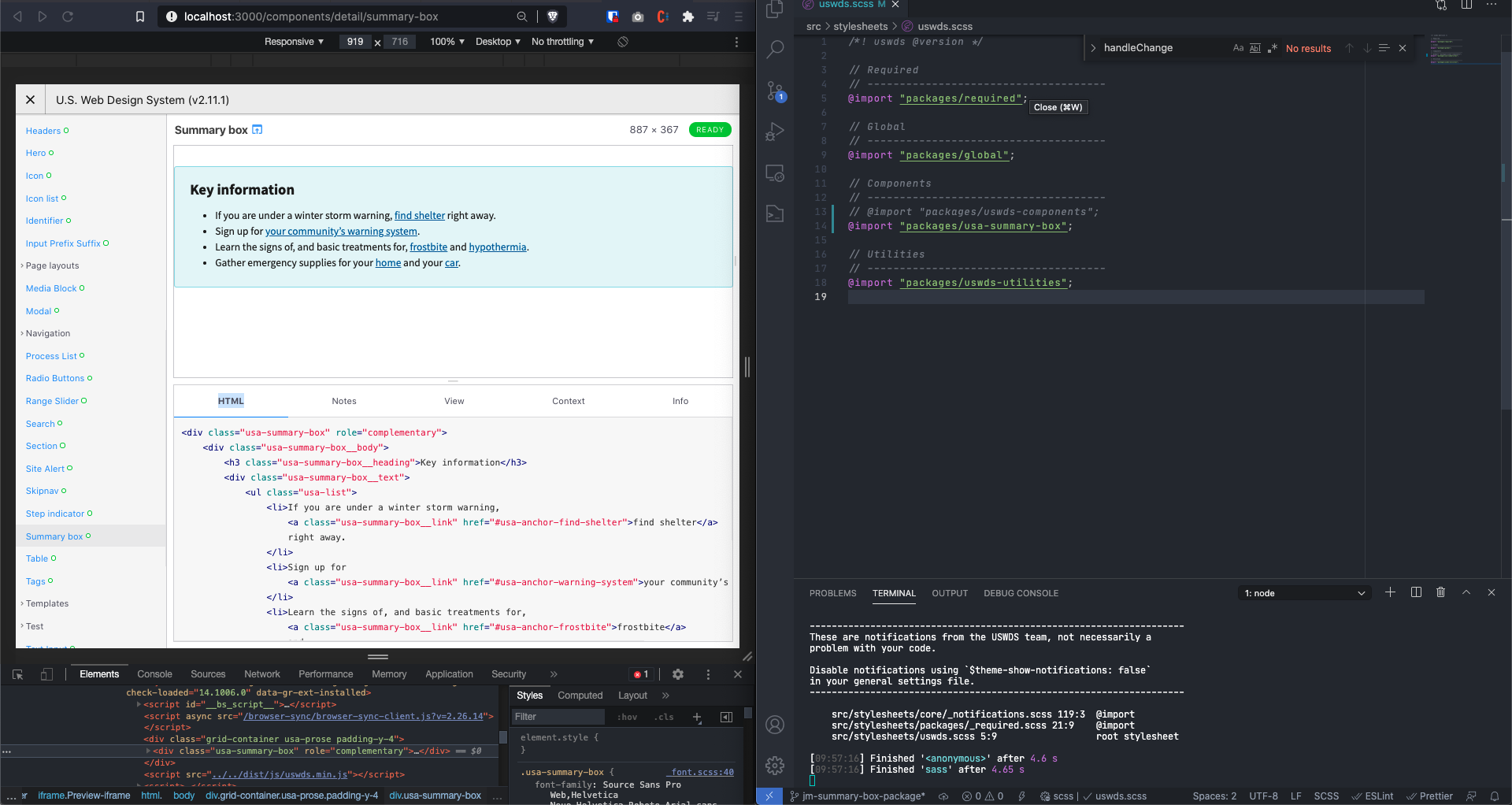
Task: Show more DevTools panel tabs chevron
Action: coord(554,674)
